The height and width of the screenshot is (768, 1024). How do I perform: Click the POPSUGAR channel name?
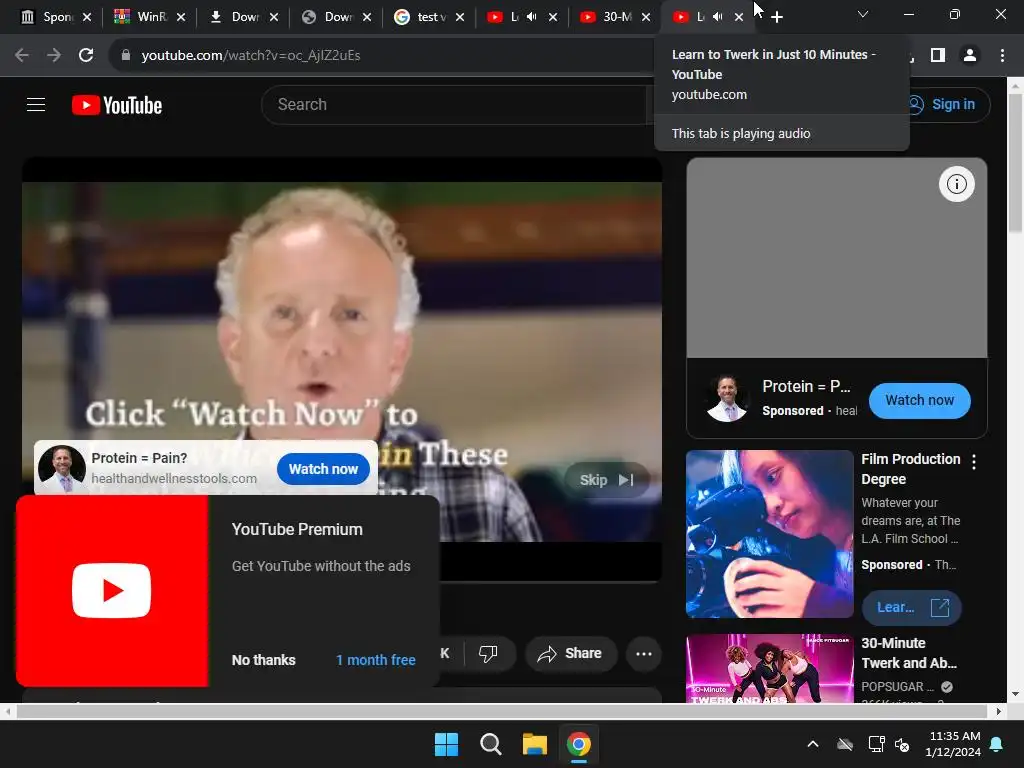coord(896,687)
